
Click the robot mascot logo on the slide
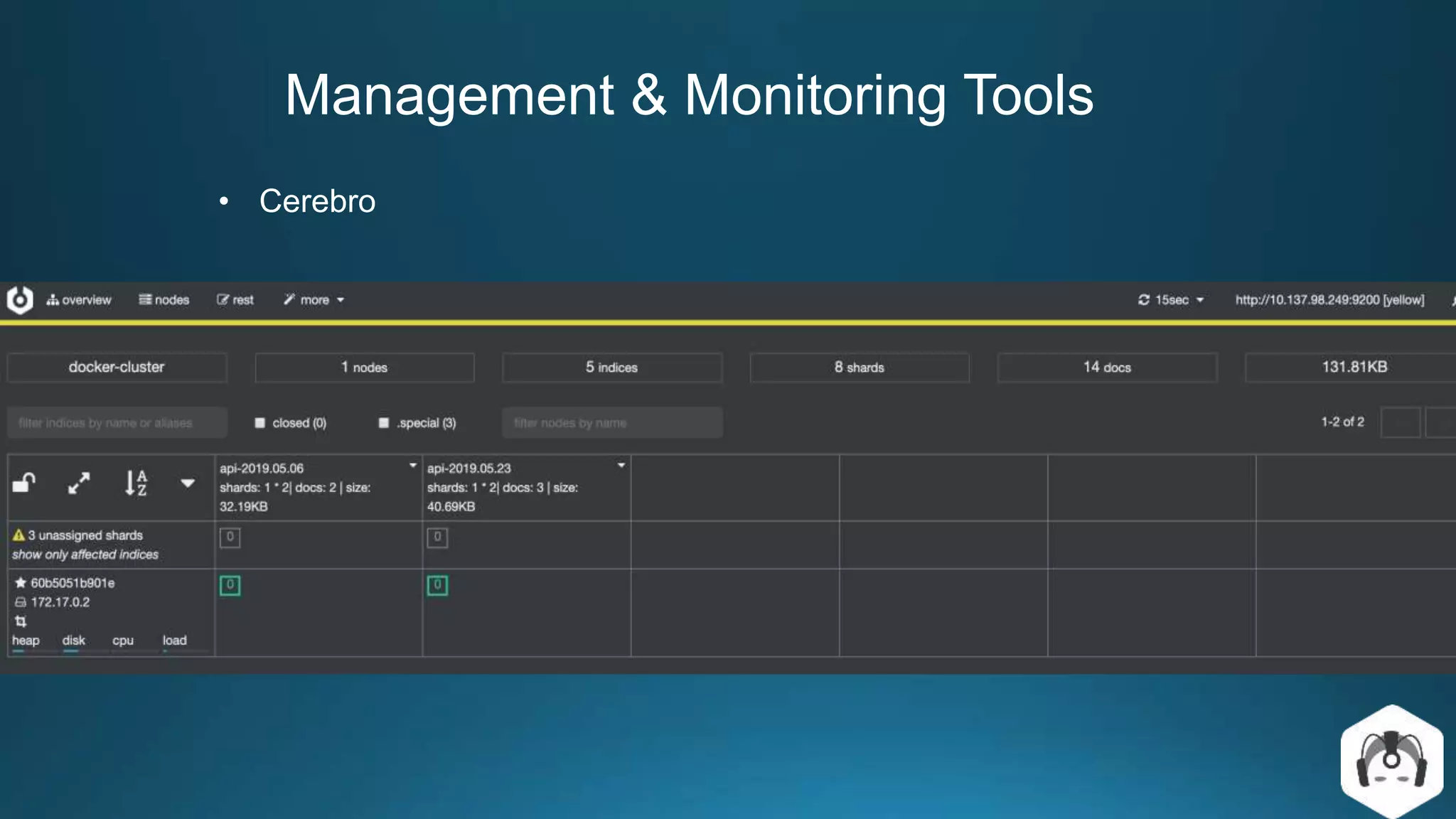point(1392,761)
